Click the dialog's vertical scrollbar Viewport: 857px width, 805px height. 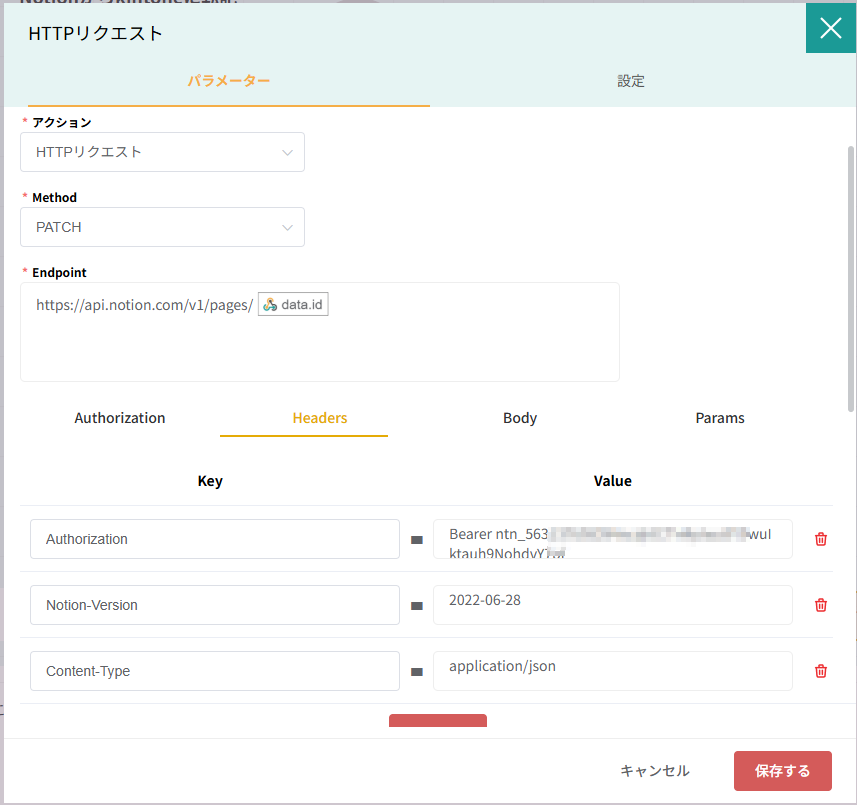[850, 279]
